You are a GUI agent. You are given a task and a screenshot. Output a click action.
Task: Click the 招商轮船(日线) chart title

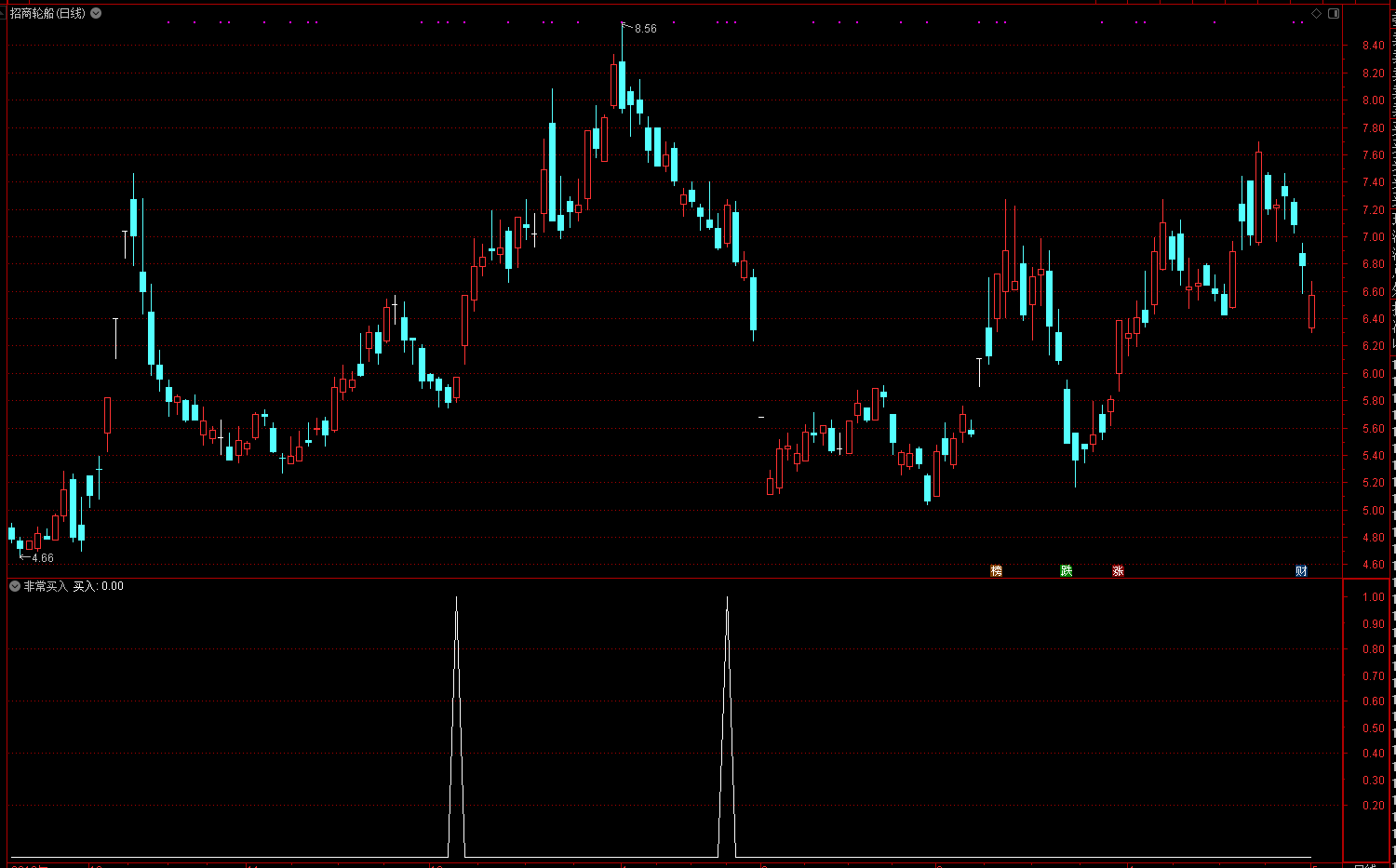coord(47,13)
